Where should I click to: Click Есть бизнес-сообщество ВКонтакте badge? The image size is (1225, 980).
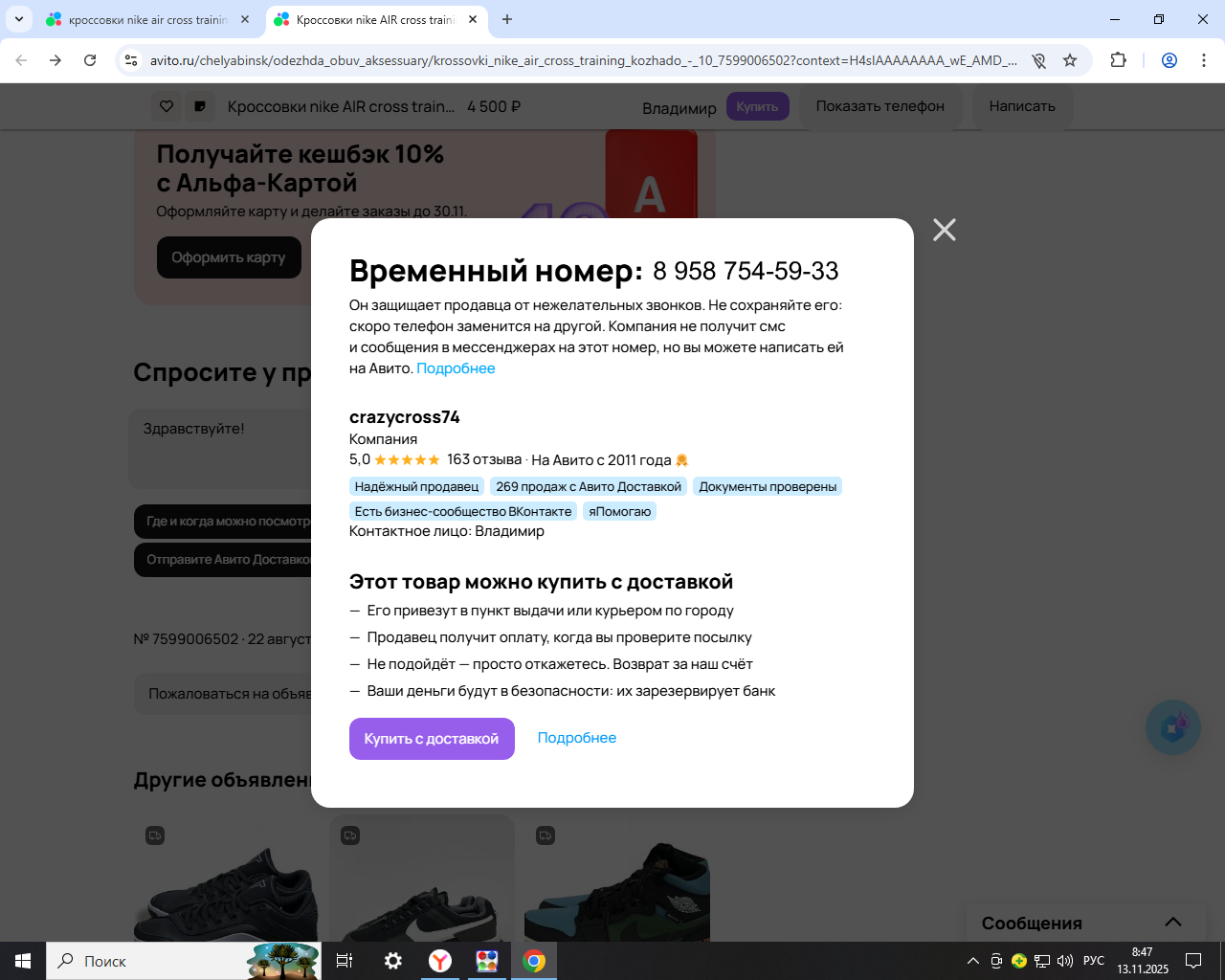463,511
